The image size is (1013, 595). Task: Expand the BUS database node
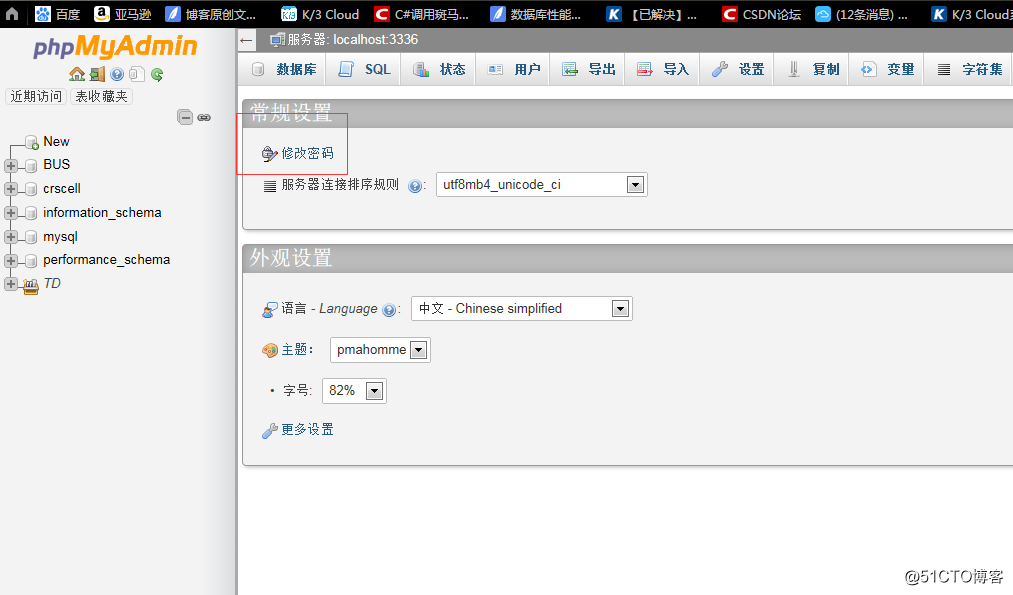[x=10, y=165]
